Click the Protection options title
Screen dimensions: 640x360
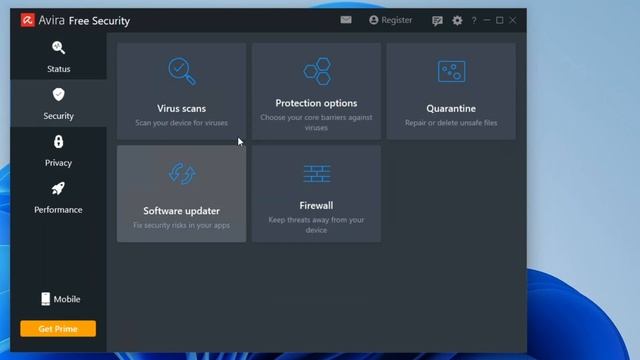316,103
